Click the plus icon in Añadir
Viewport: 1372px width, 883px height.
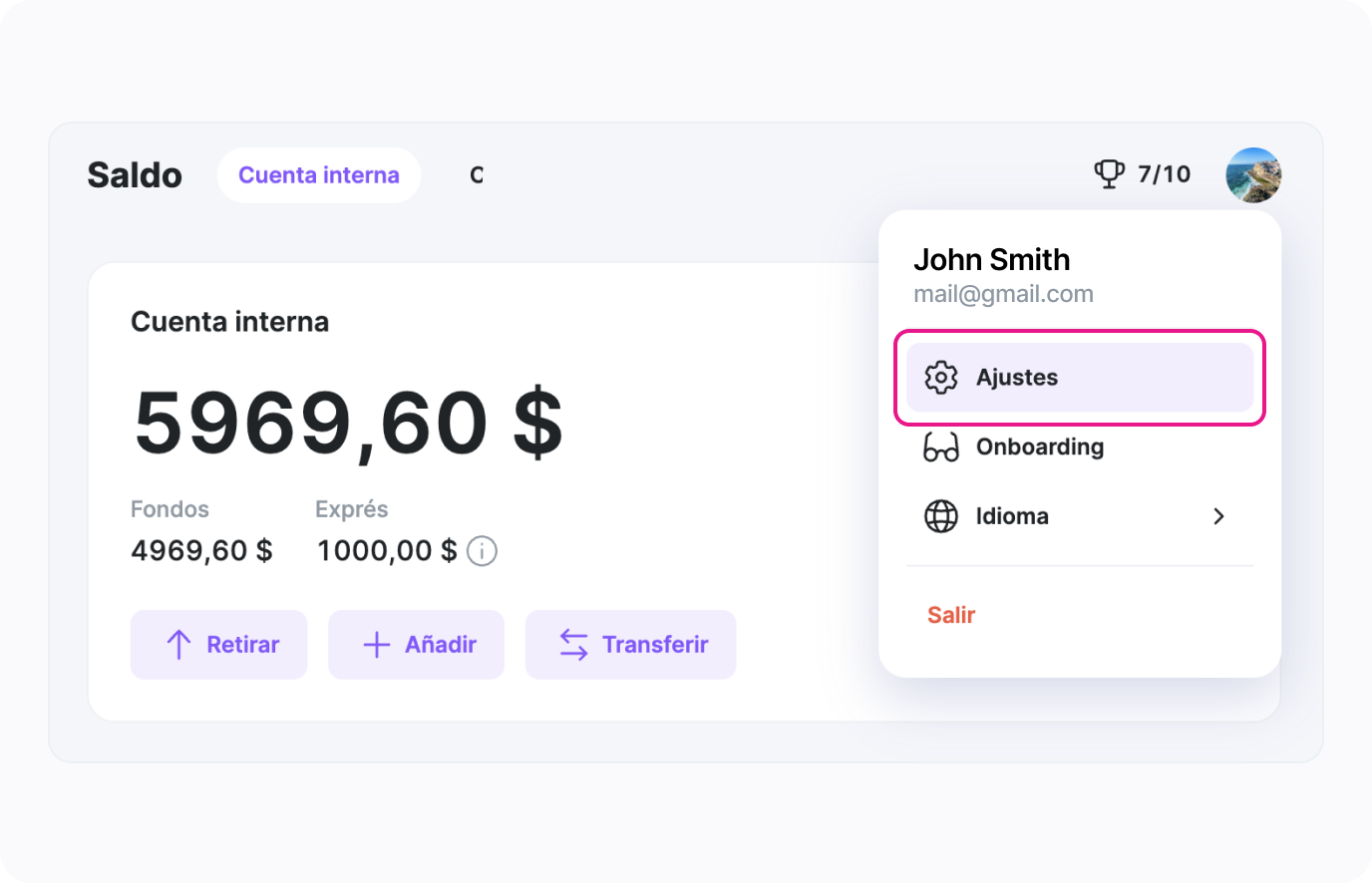pos(376,645)
